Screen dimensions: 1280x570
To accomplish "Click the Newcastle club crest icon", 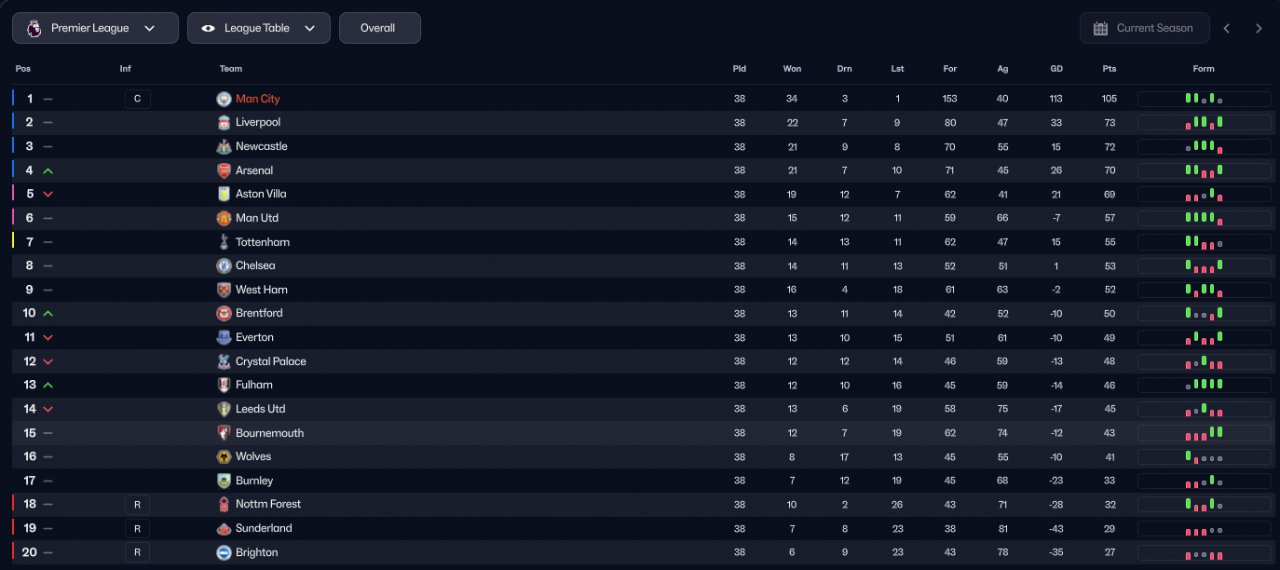I will point(224,147).
